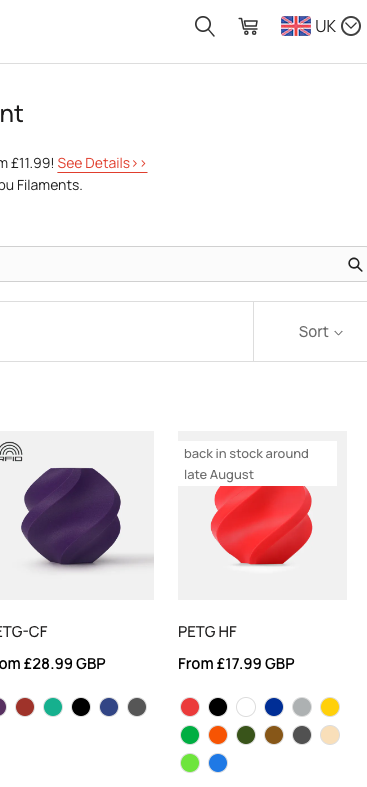
Task: Select the red PETG HF swatch
Action: coord(190,707)
